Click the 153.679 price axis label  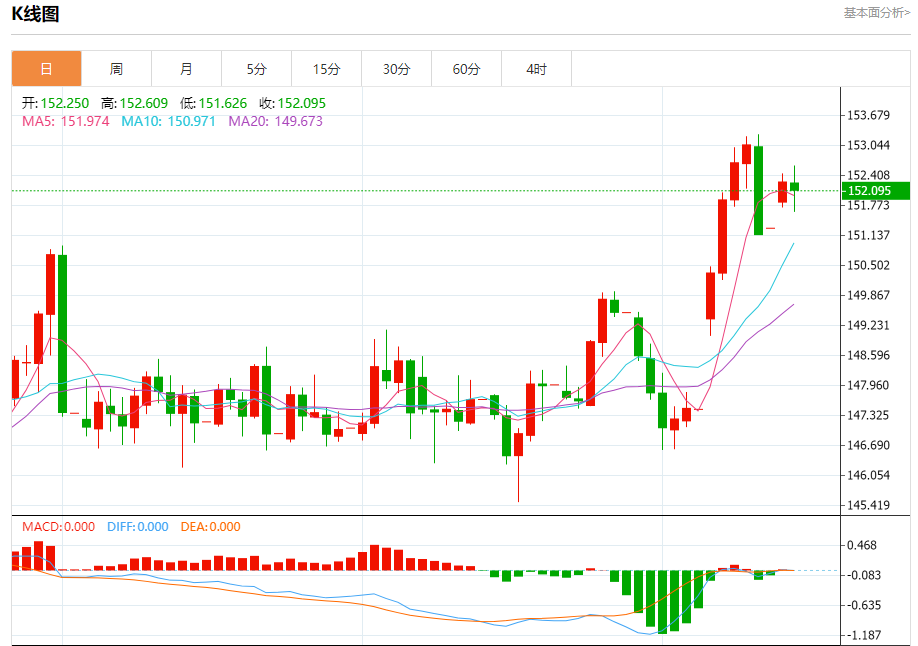pyautogui.click(x=868, y=115)
